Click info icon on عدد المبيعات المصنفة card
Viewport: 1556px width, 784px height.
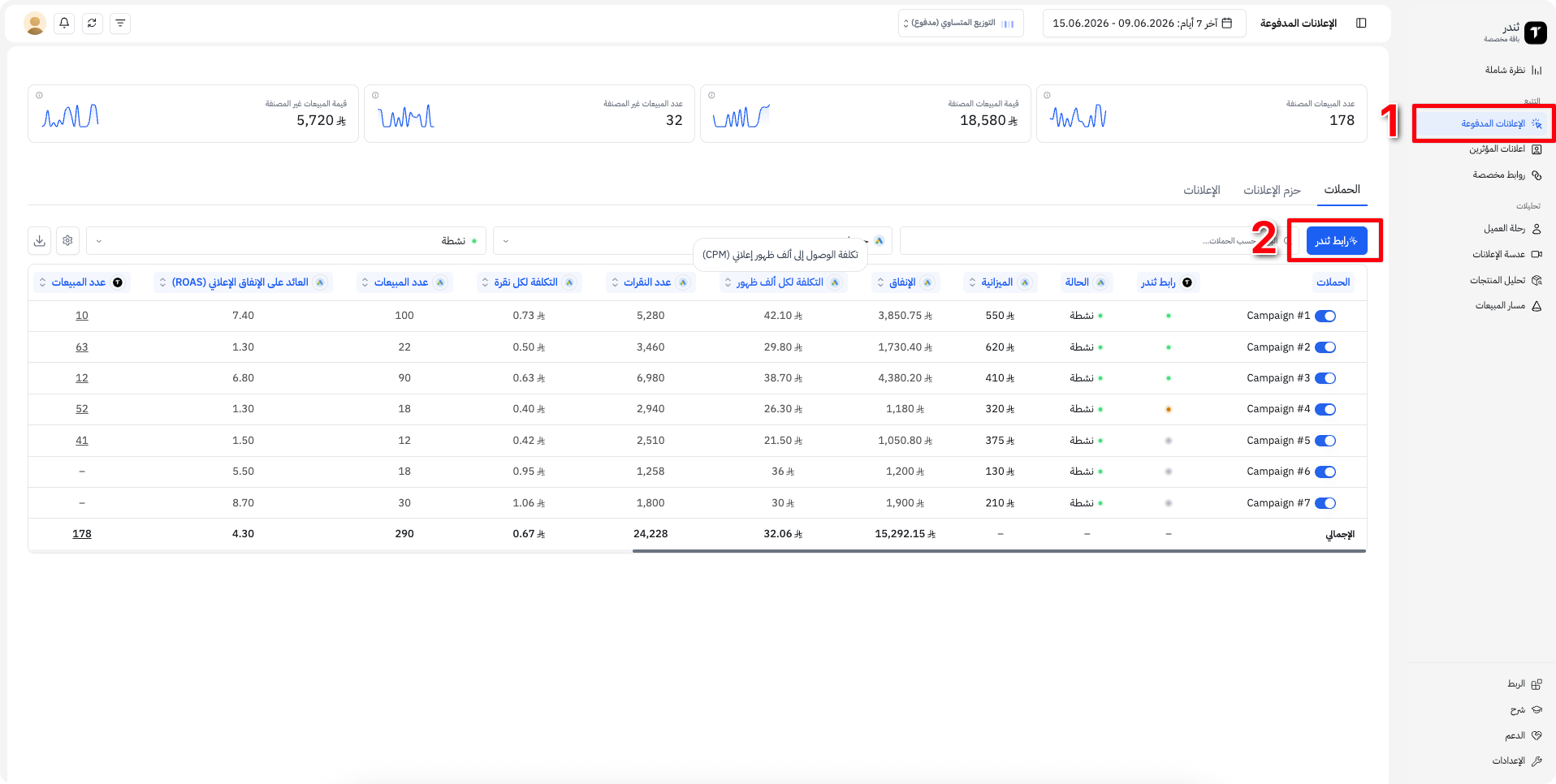coord(1047,96)
